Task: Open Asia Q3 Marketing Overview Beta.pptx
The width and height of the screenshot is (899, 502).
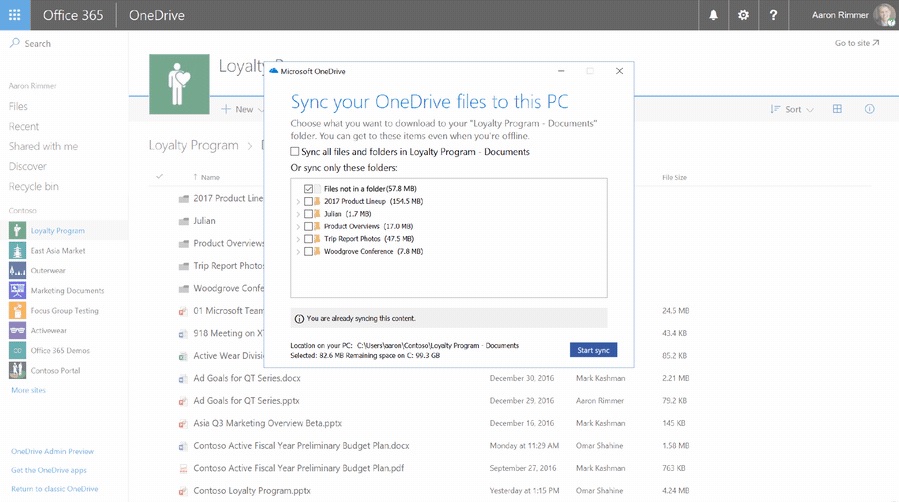Action: (268, 423)
